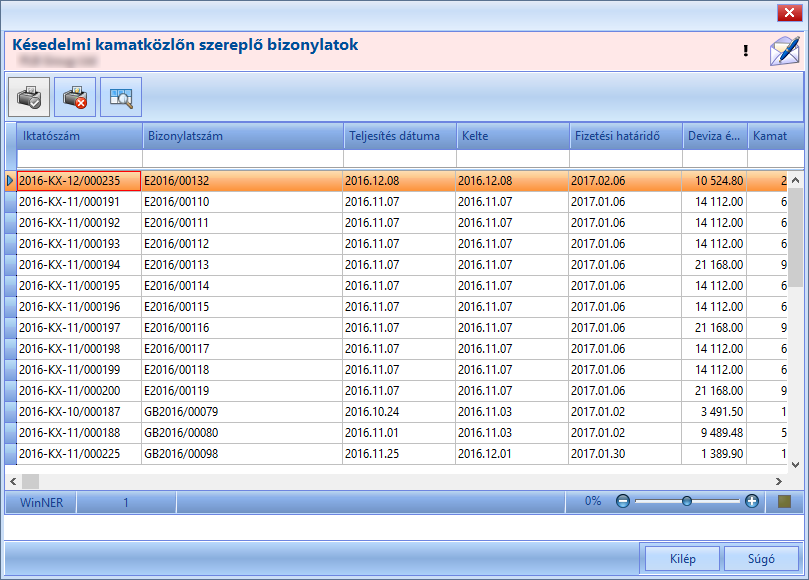This screenshot has height=580, width=809.
Task: Click the zoom in plus icon
Action: (752, 501)
